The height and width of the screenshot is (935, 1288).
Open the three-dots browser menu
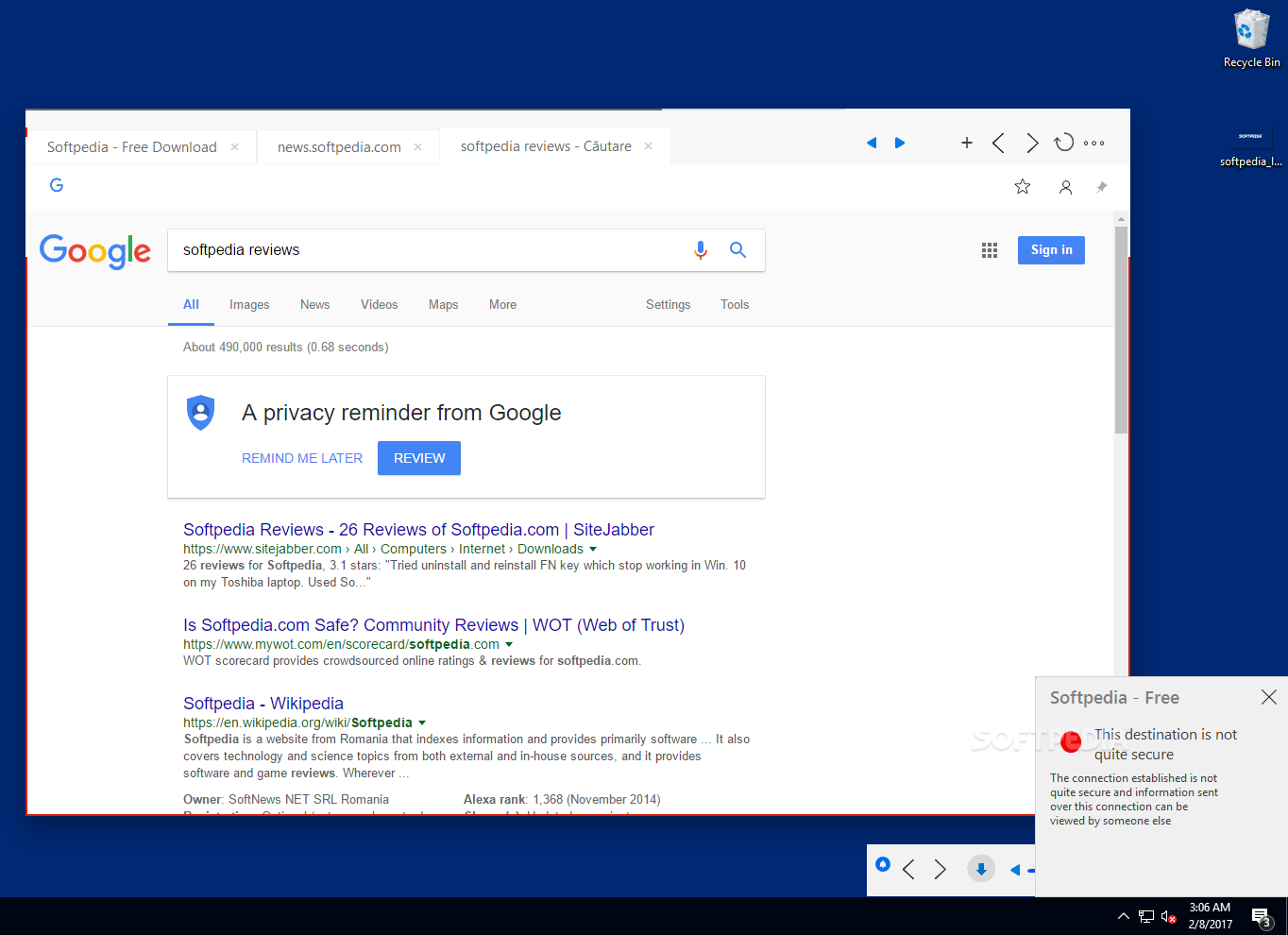(1094, 143)
